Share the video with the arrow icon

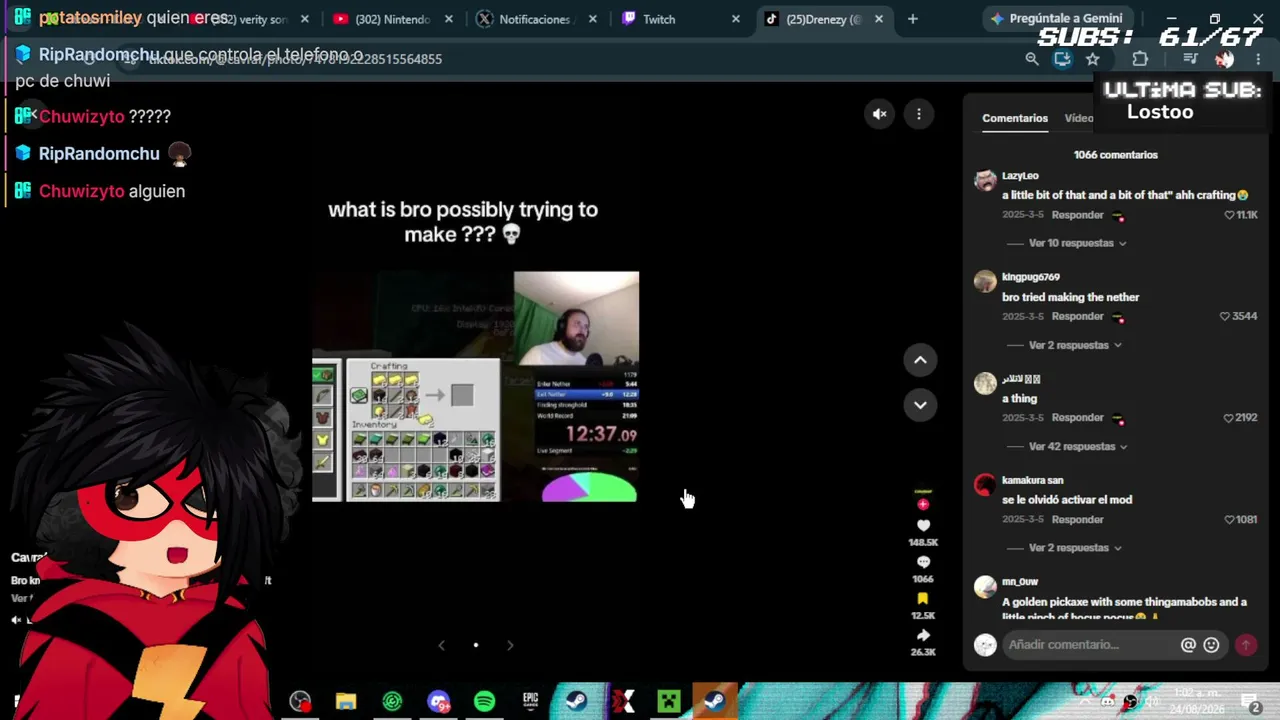(x=923, y=635)
